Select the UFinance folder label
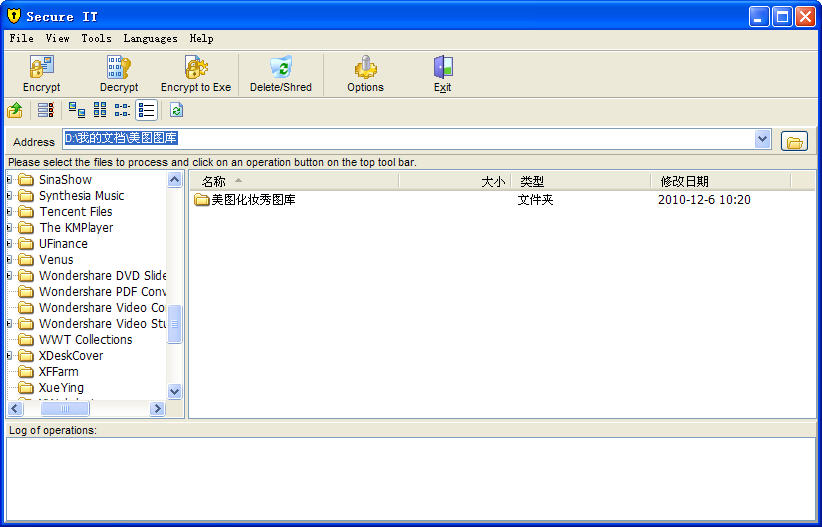The image size is (822, 527). [63, 244]
